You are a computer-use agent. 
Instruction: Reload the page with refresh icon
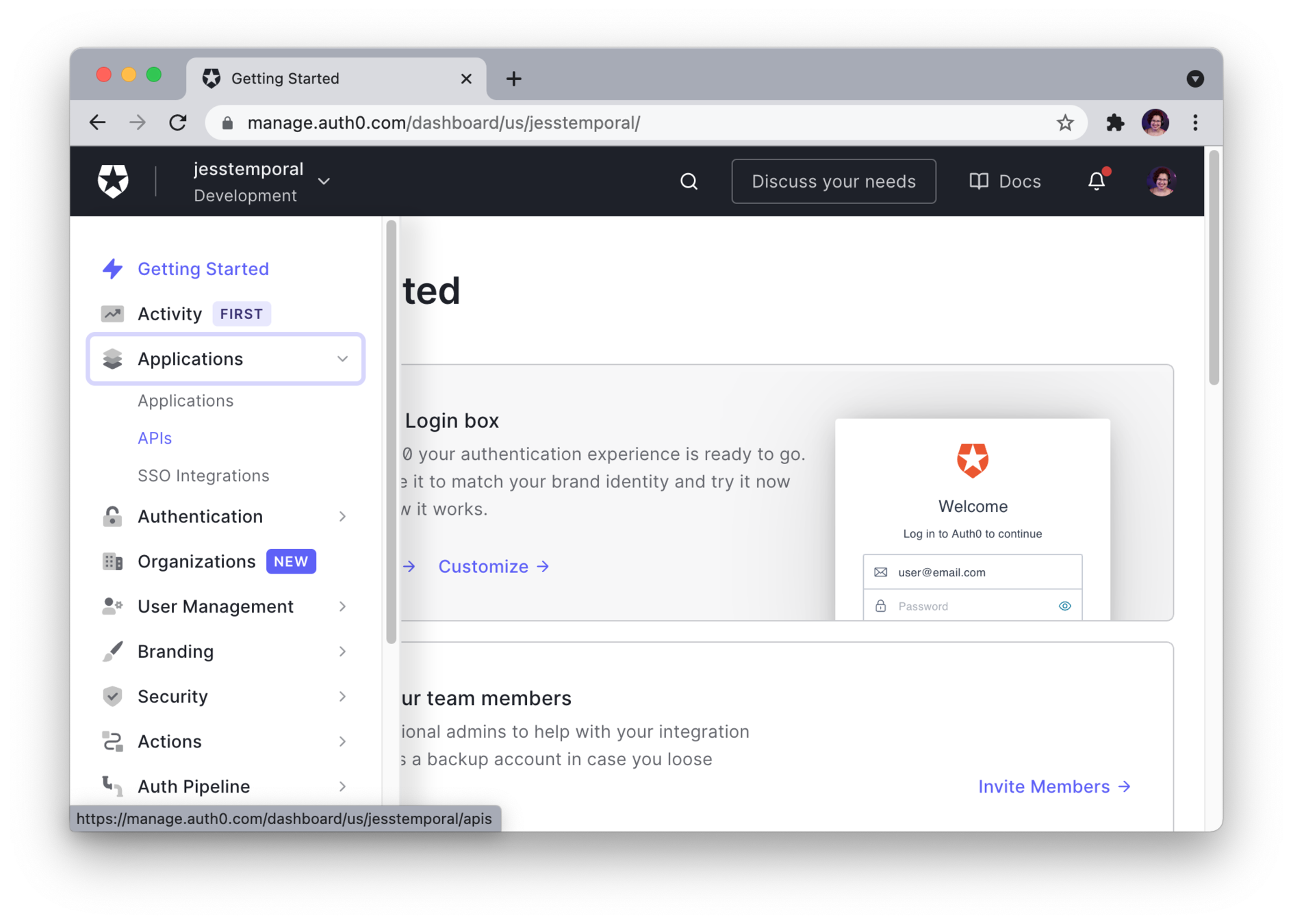point(178,123)
